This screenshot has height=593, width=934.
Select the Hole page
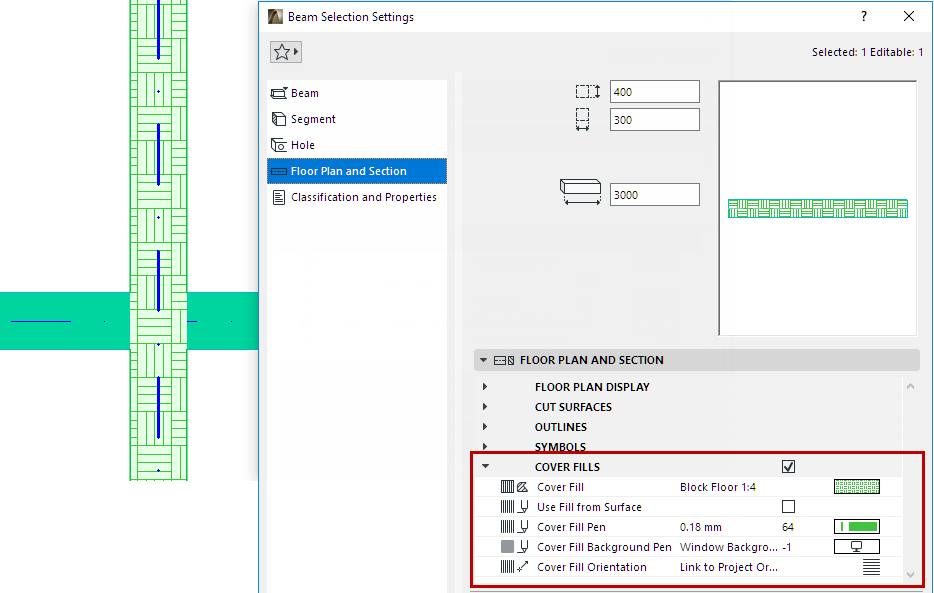(357, 145)
